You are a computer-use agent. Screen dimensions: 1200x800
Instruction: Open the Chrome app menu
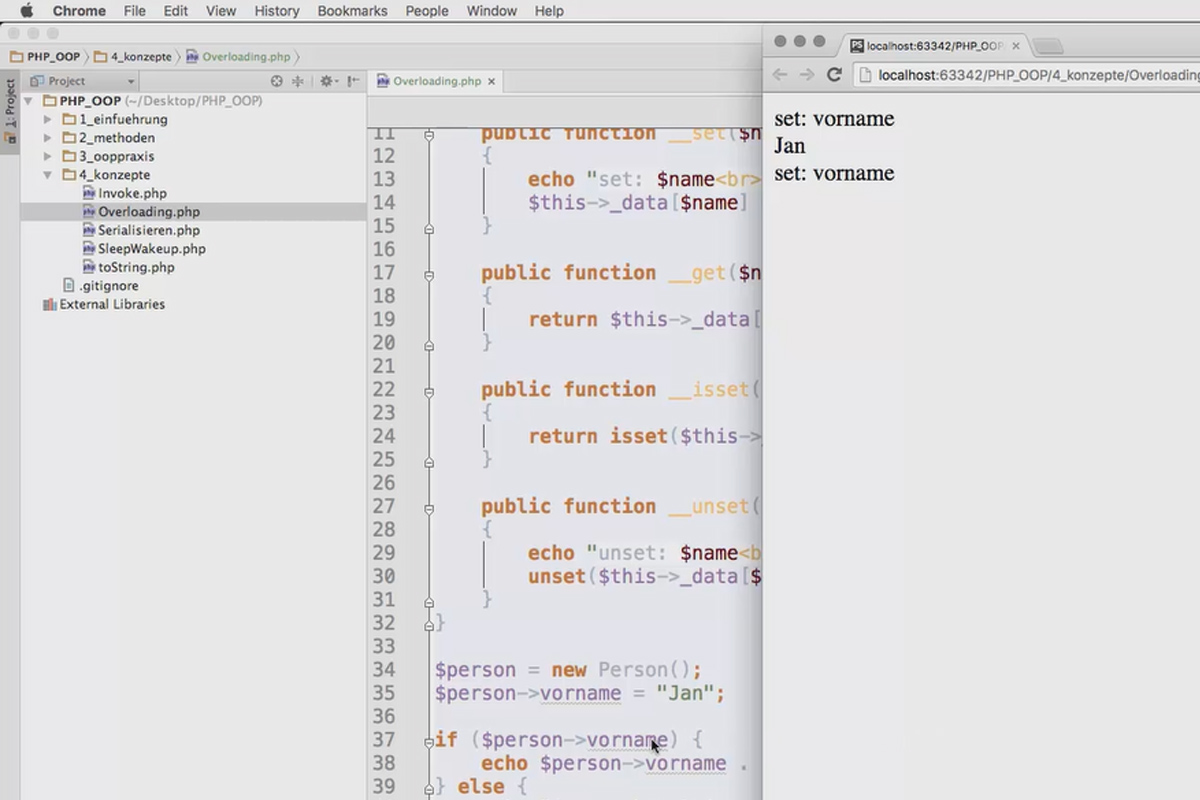79,11
